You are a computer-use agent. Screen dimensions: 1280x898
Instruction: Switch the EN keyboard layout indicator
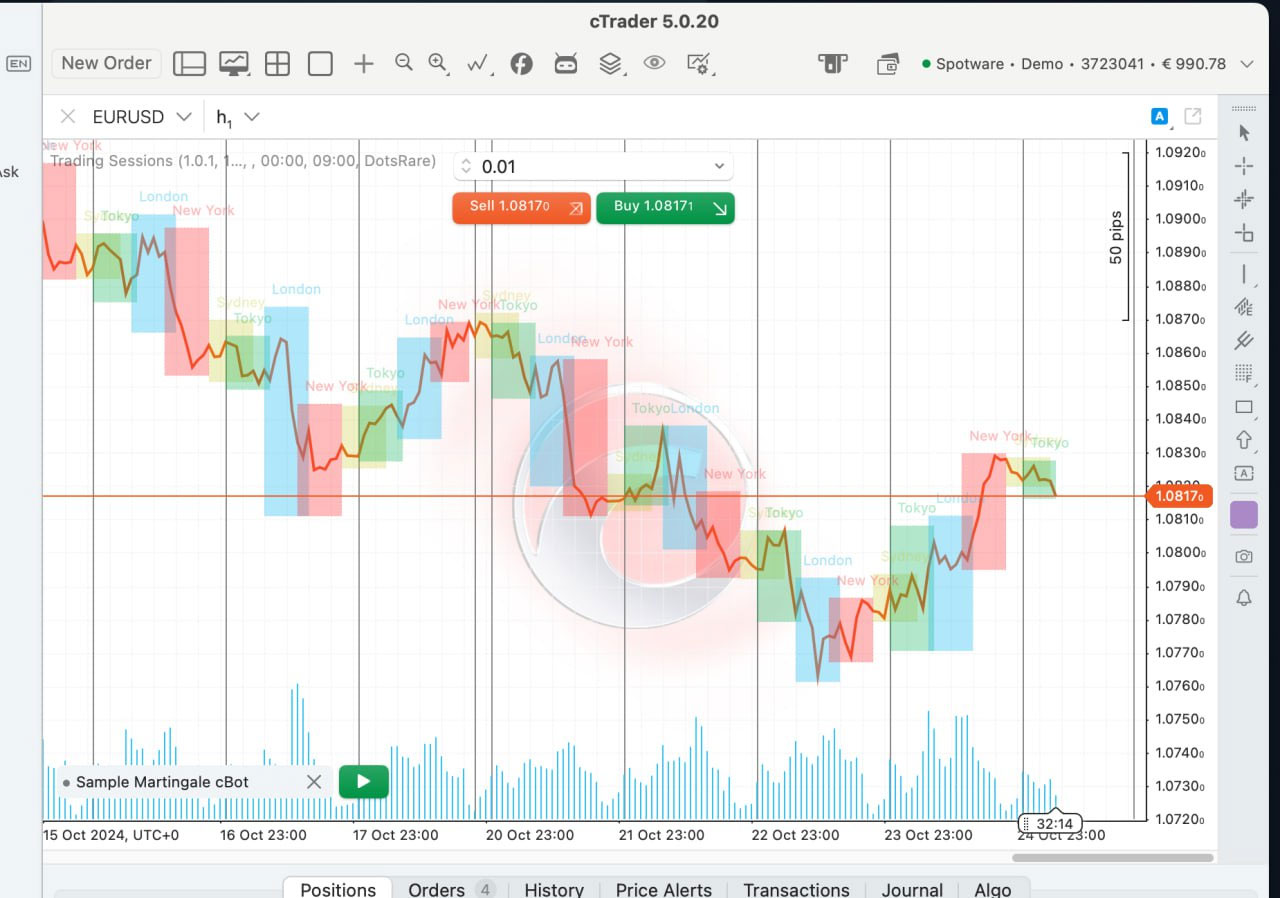point(18,63)
